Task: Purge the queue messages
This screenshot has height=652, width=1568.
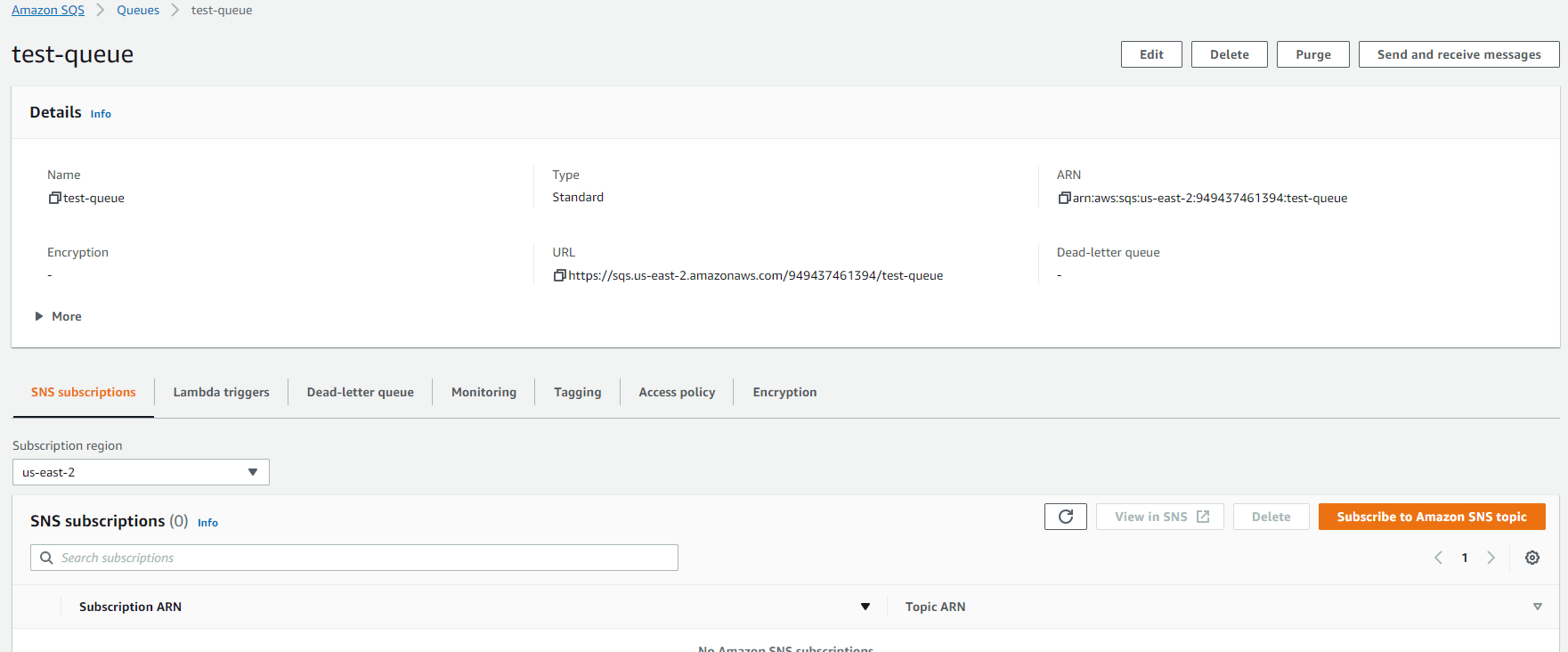Action: (x=1313, y=54)
